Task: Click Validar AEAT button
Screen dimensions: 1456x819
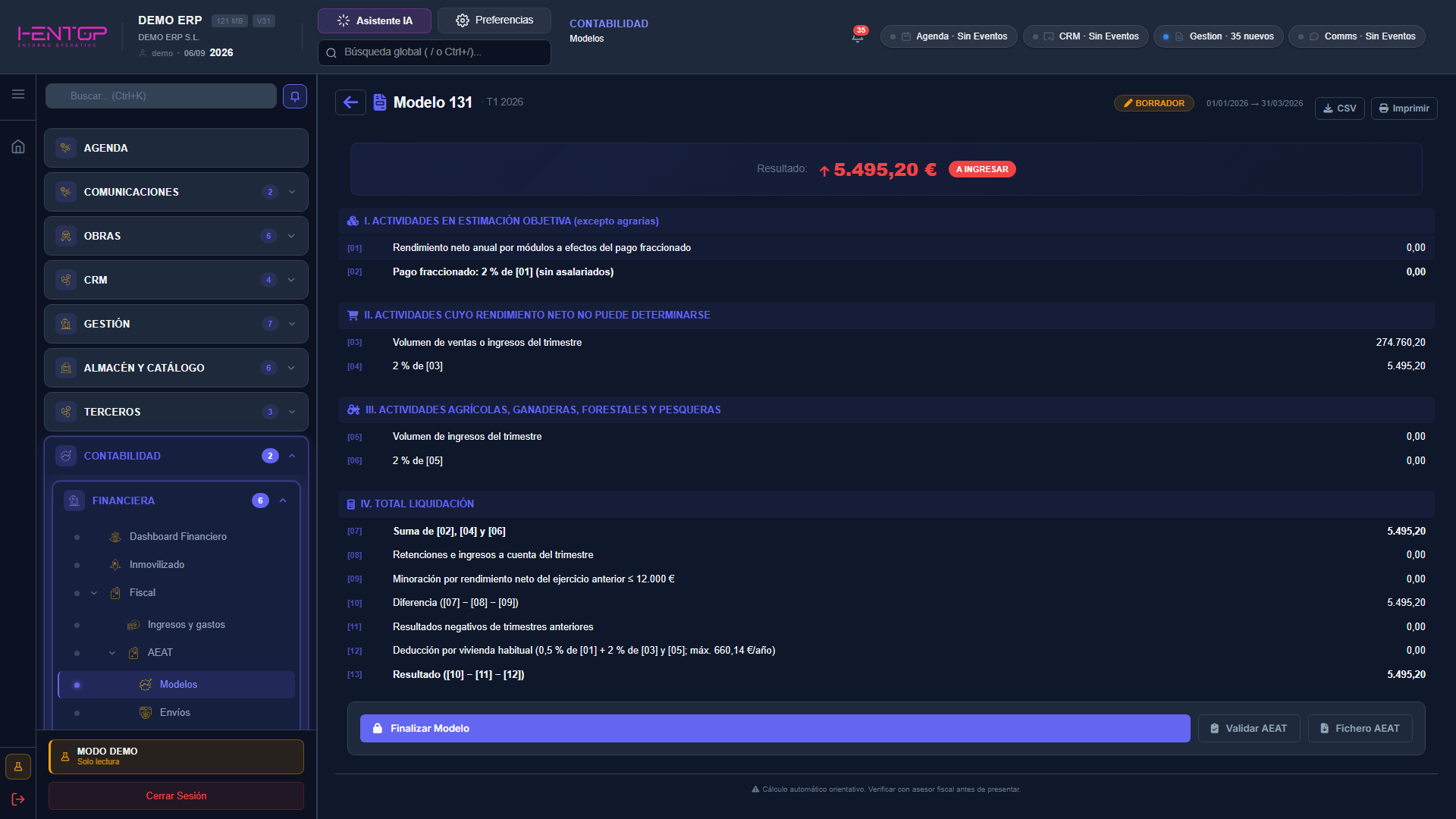Action: 1249,728
